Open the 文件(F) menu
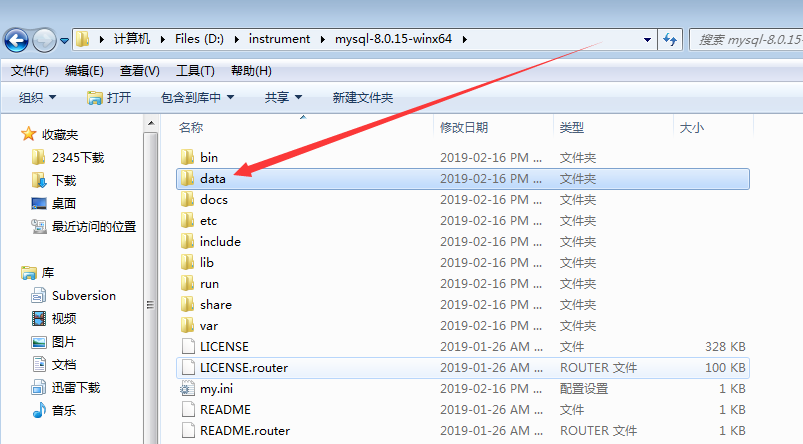The width and height of the screenshot is (803, 444). [30, 71]
